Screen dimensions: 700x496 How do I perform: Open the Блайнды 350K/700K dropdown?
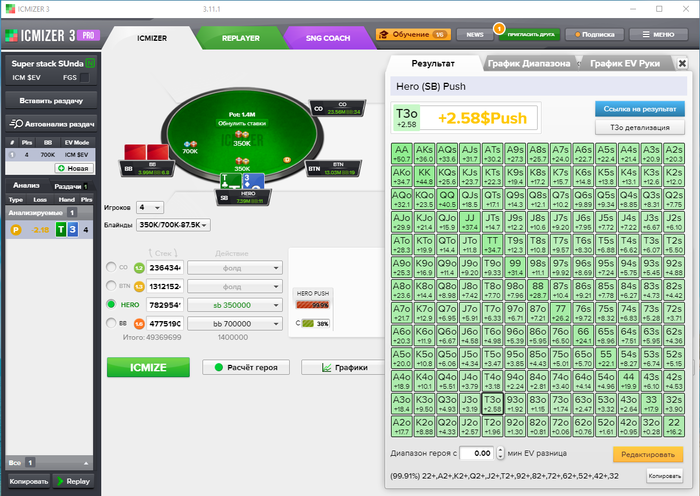(173, 225)
